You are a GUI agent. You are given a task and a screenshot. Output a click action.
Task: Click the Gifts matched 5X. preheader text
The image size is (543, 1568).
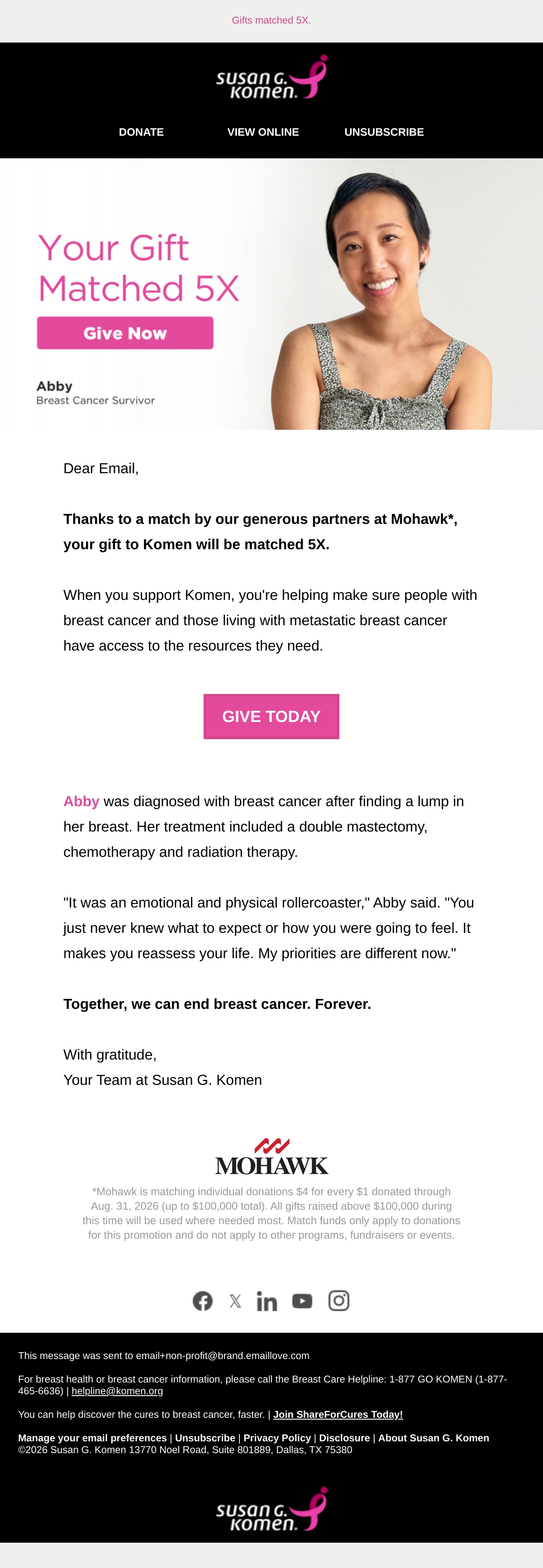271,20
